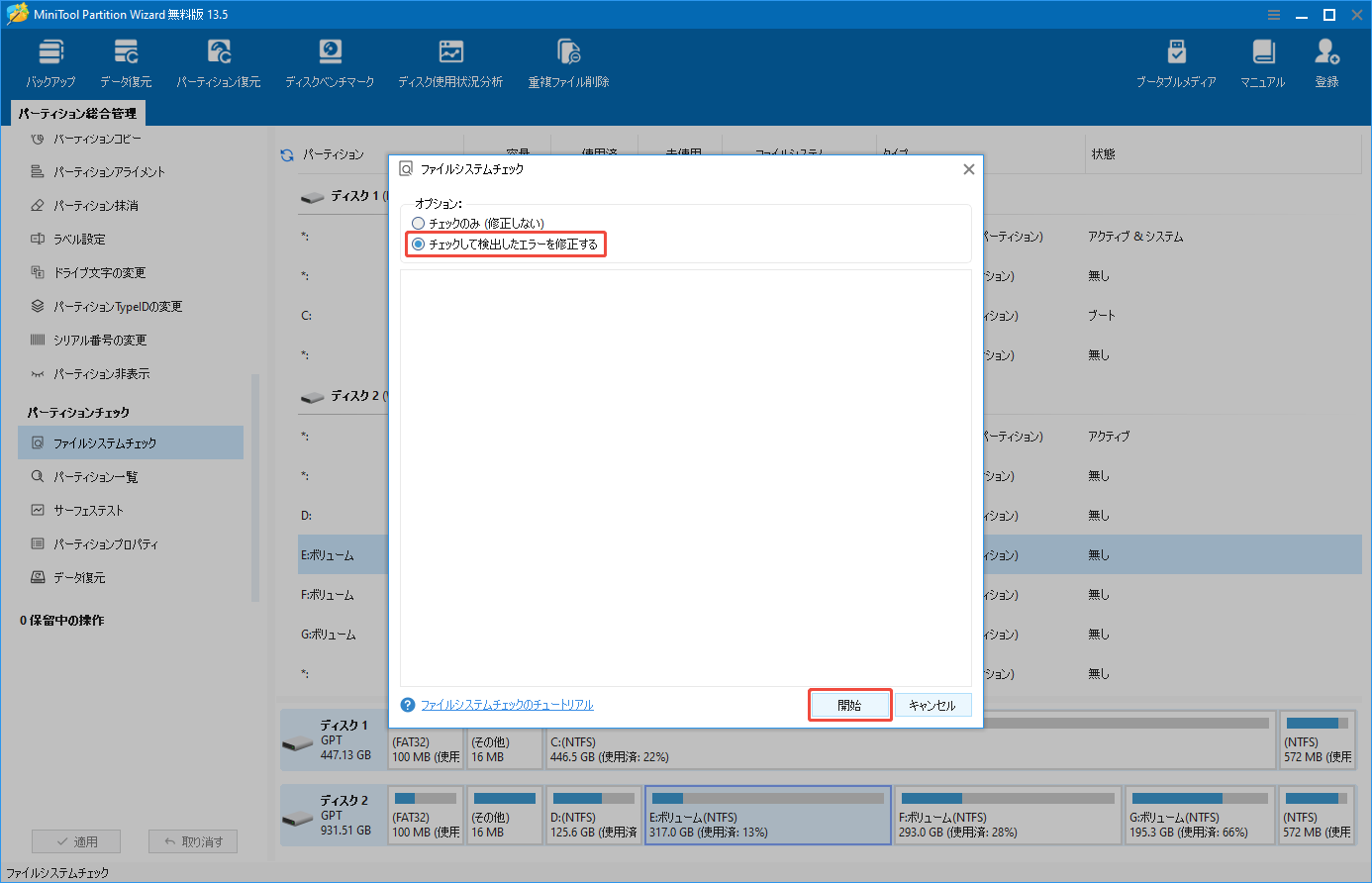Select チェックのみ (修正しない) option
1372x883 pixels.
(x=419, y=222)
